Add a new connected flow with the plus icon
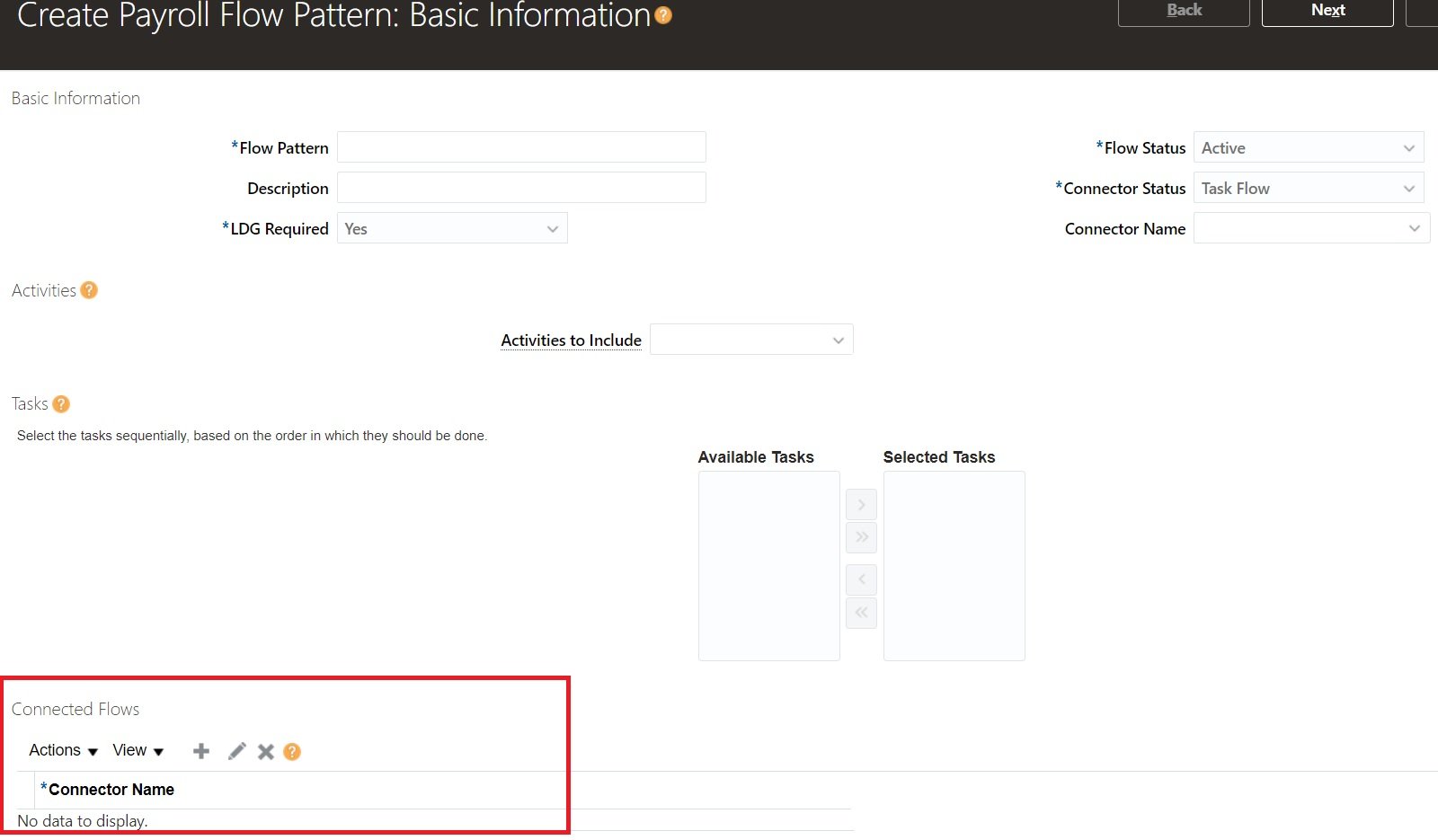The width and height of the screenshot is (1438, 840). [200, 751]
